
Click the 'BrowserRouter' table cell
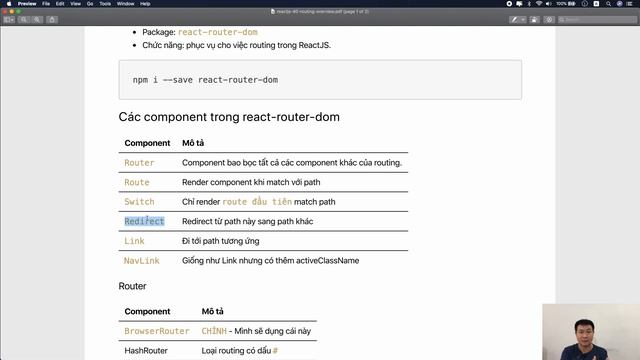point(157,331)
